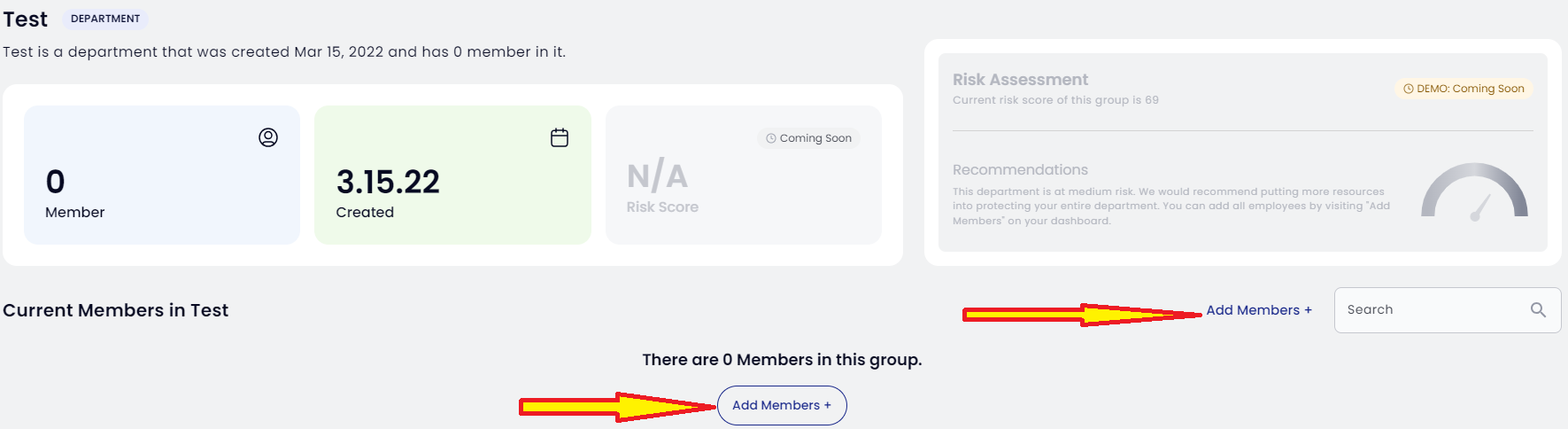Select the N/A Risk Score card
This screenshot has height=429, width=1568.
(744, 175)
